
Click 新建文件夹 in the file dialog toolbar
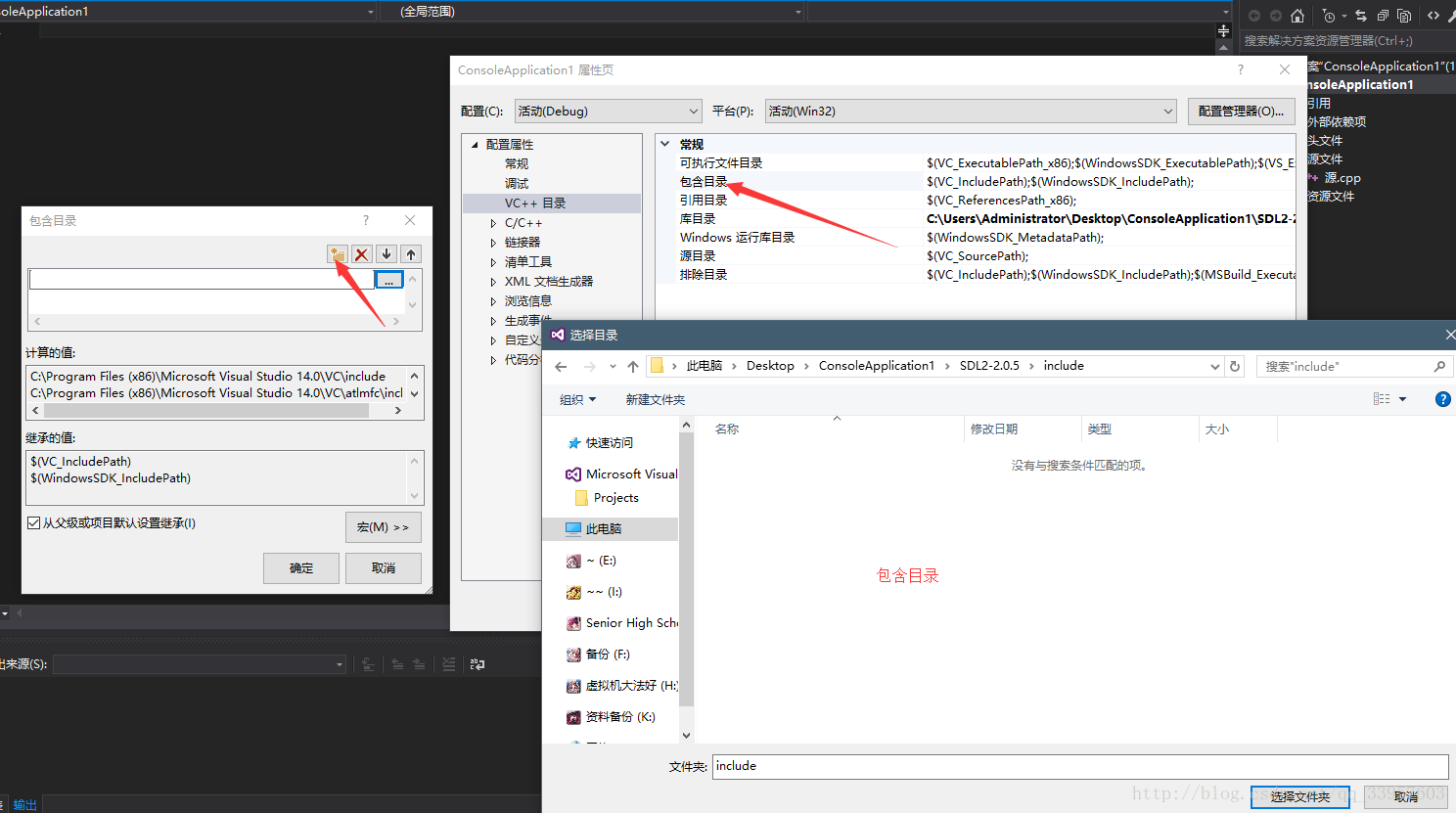coord(655,400)
